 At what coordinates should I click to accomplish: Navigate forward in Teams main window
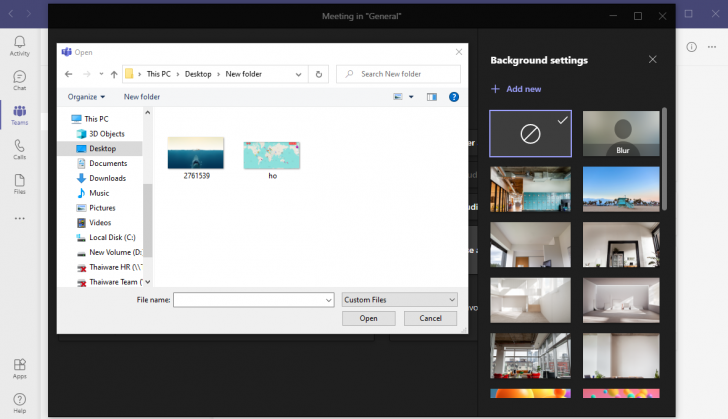click(x=29, y=14)
